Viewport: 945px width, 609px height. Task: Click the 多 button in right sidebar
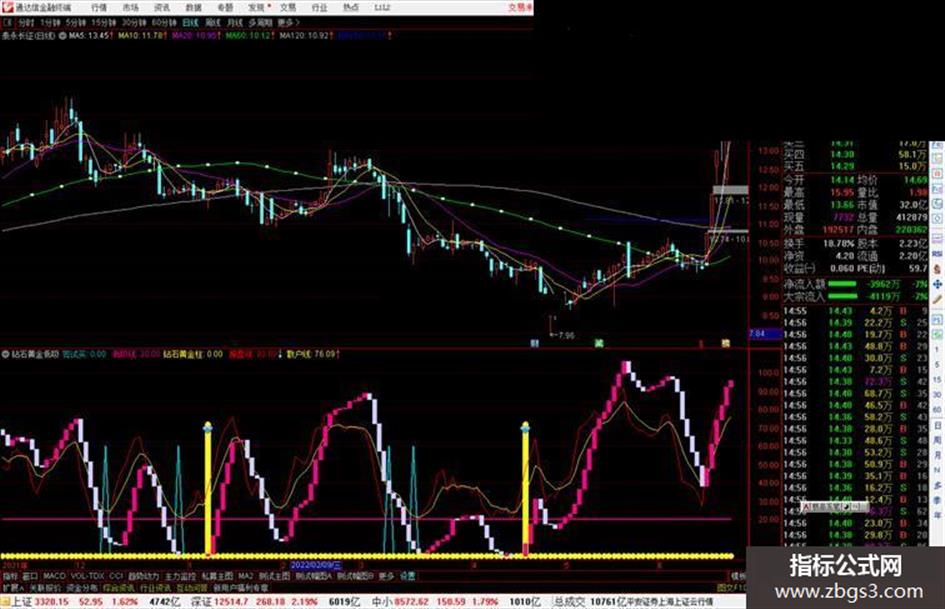tap(937, 485)
